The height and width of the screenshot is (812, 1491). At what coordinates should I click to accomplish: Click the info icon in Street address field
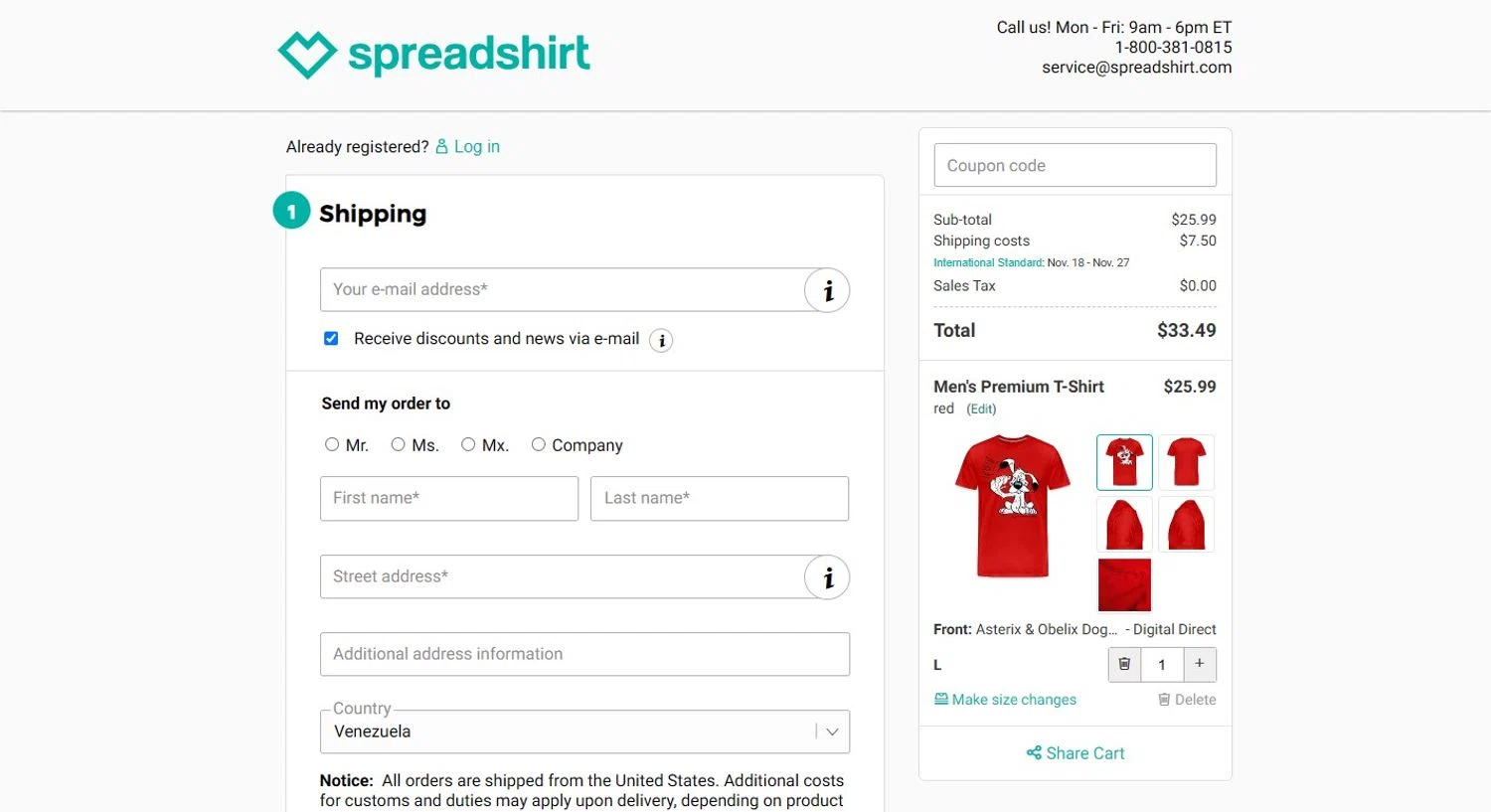tap(827, 577)
